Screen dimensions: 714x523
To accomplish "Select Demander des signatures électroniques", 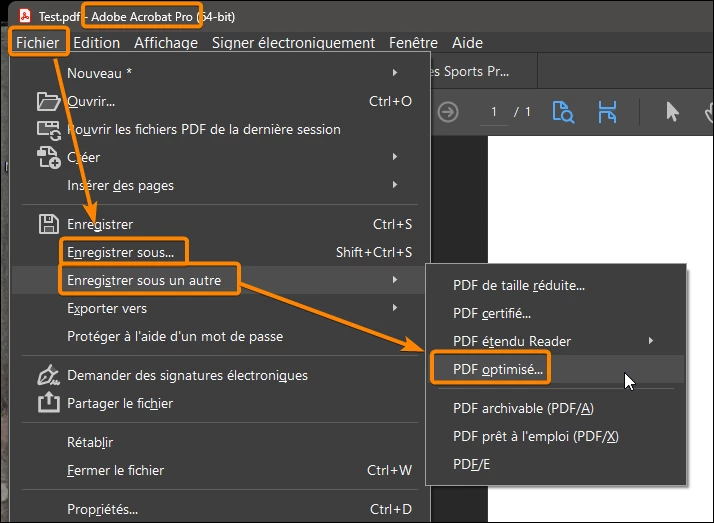I will tap(220, 376).
